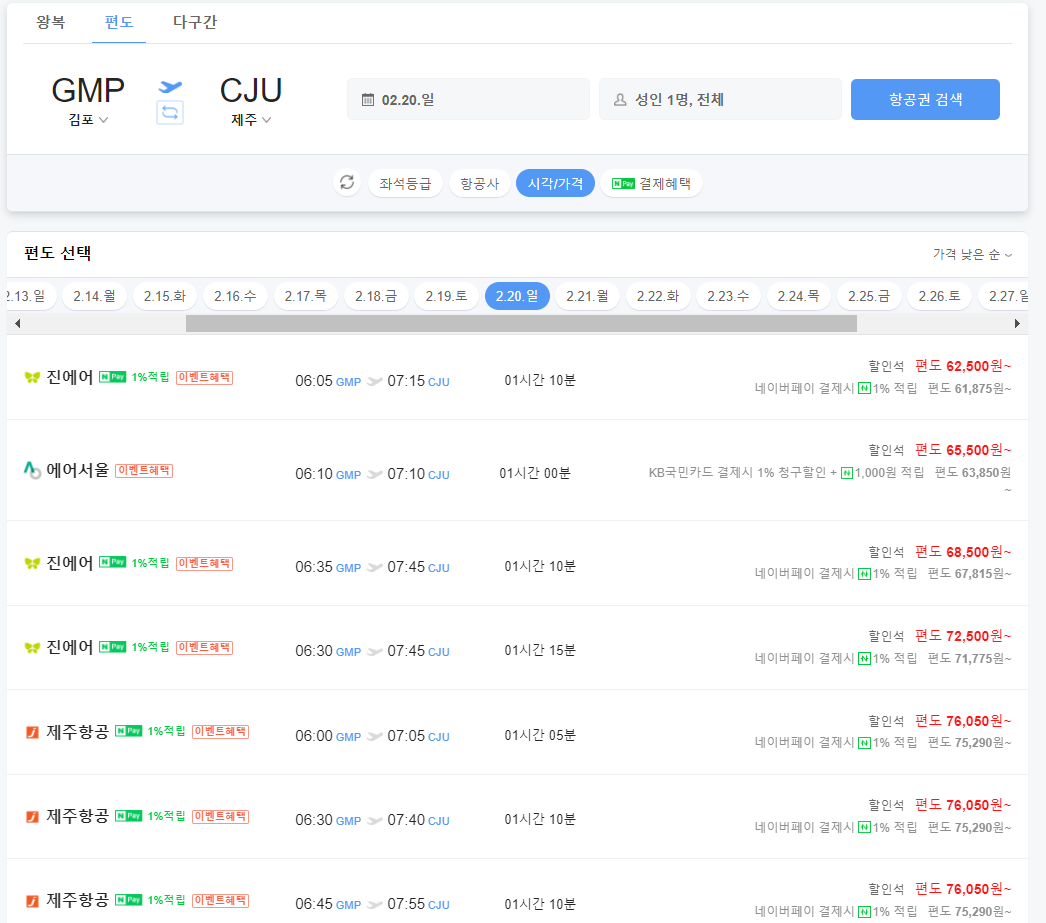Click 06:45 제주항공 fare 76,050원
This screenshot has height=923, width=1046.
(963, 890)
